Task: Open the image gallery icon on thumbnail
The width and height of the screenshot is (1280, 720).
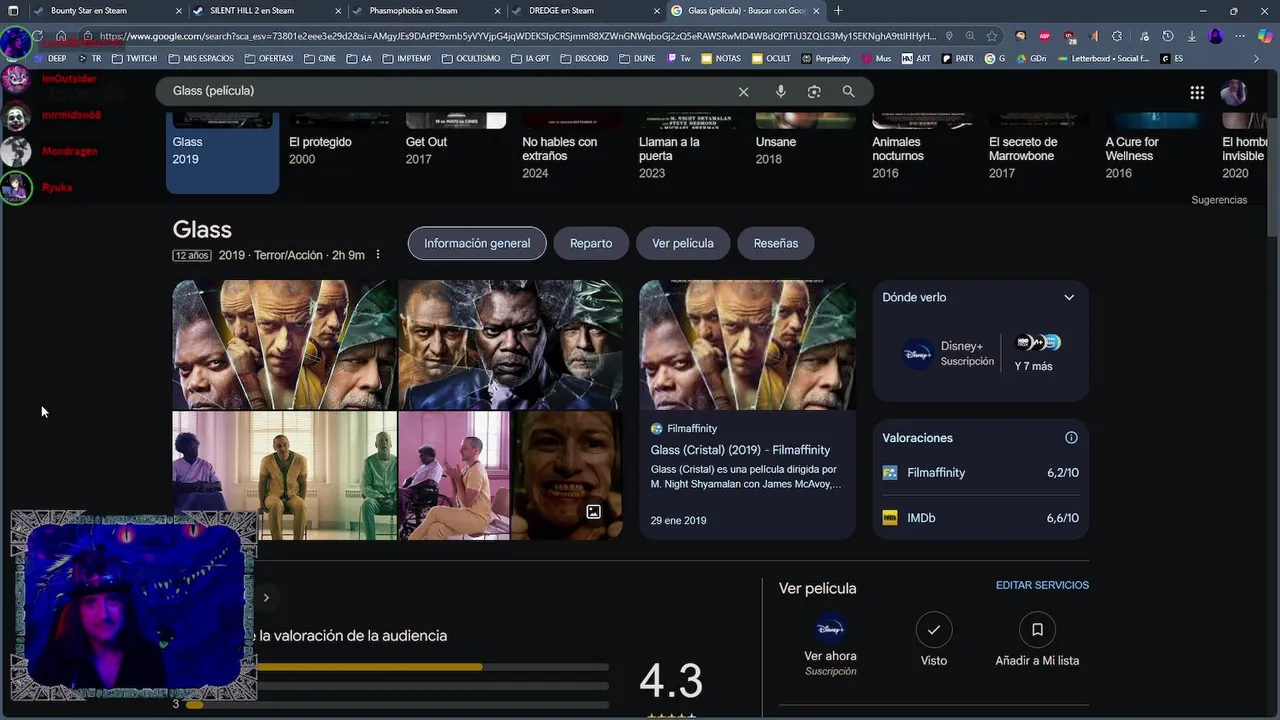Action: pyautogui.click(x=593, y=512)
